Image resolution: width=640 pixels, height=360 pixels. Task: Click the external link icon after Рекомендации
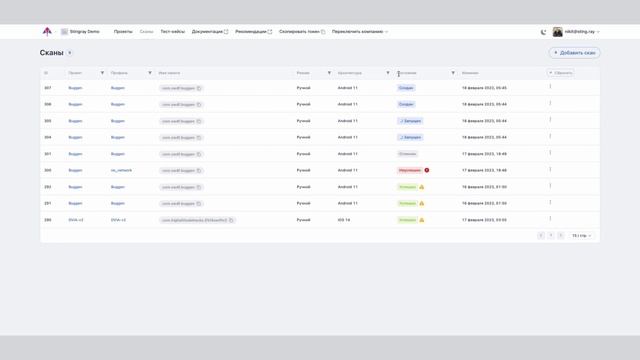pyautogui.click(x=270, y=31)
